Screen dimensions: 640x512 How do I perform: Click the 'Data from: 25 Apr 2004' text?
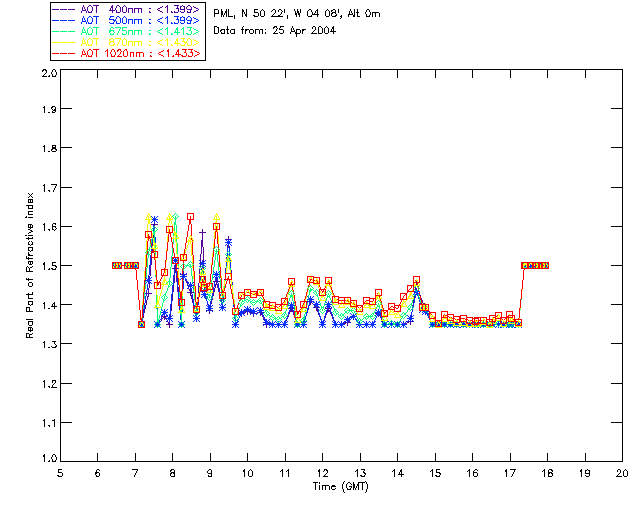click(274, 31)
